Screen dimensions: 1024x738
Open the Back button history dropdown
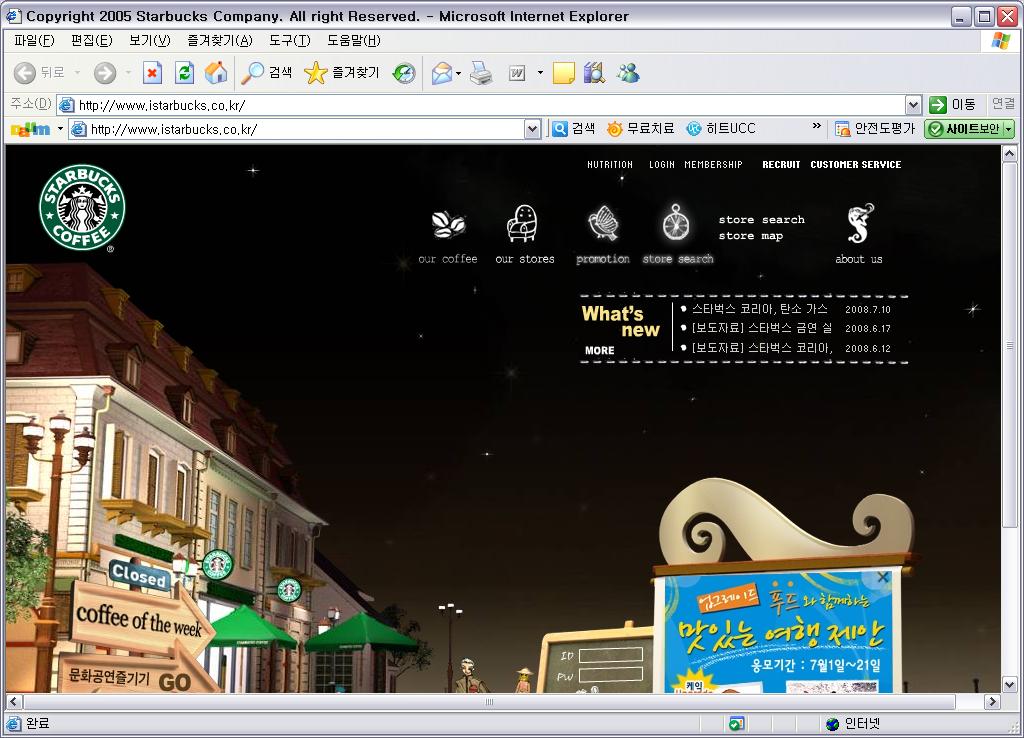tap(78, 72)
